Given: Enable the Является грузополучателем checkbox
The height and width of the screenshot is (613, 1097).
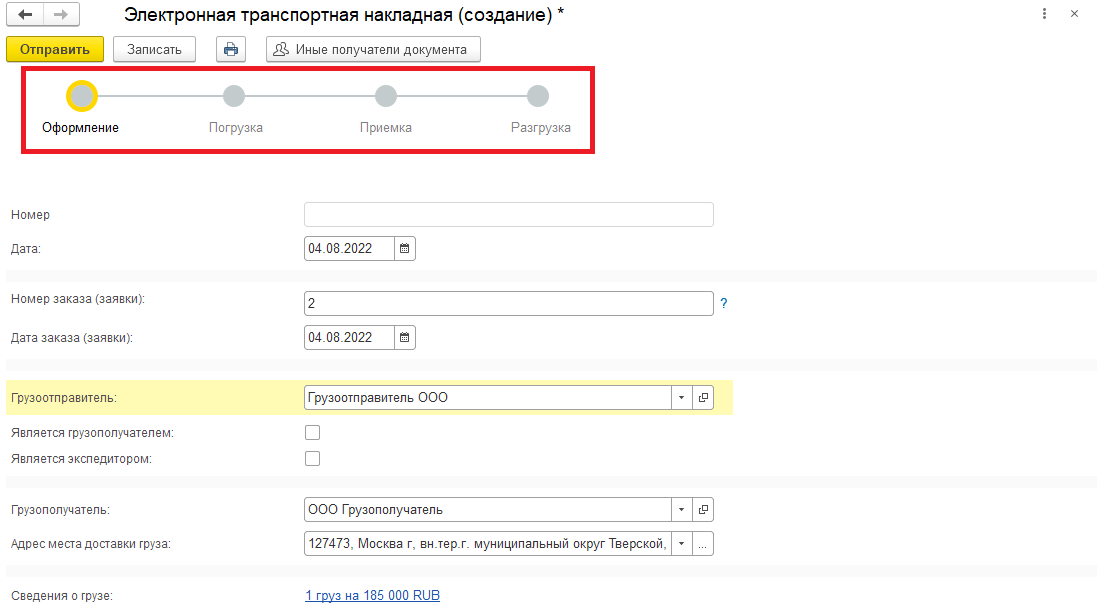Looking at the screenshot, I should coord(312,433).
